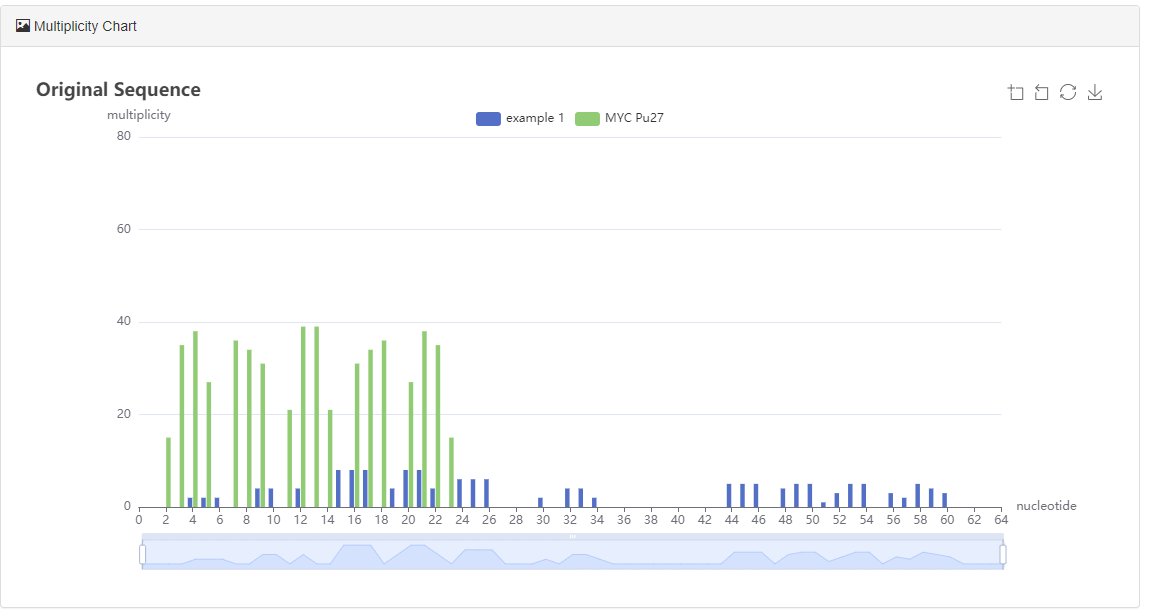Click the image icon beside Multiplicity Chart
The width and height of the screenshot is (1152, 616).
click(22, 24)
